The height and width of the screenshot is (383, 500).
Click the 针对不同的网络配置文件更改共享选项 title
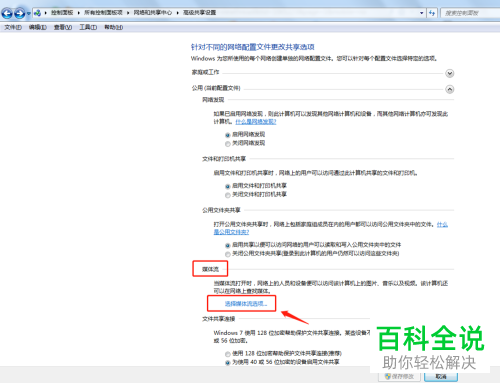[253, 47]
